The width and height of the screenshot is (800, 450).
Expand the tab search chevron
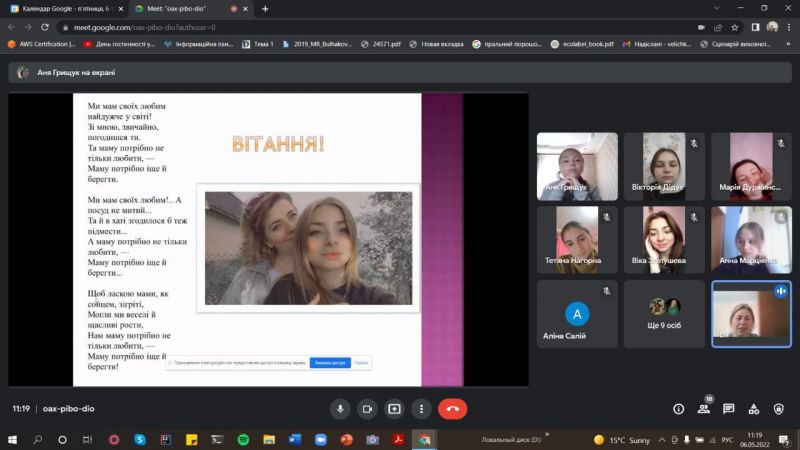click(716, 8)
